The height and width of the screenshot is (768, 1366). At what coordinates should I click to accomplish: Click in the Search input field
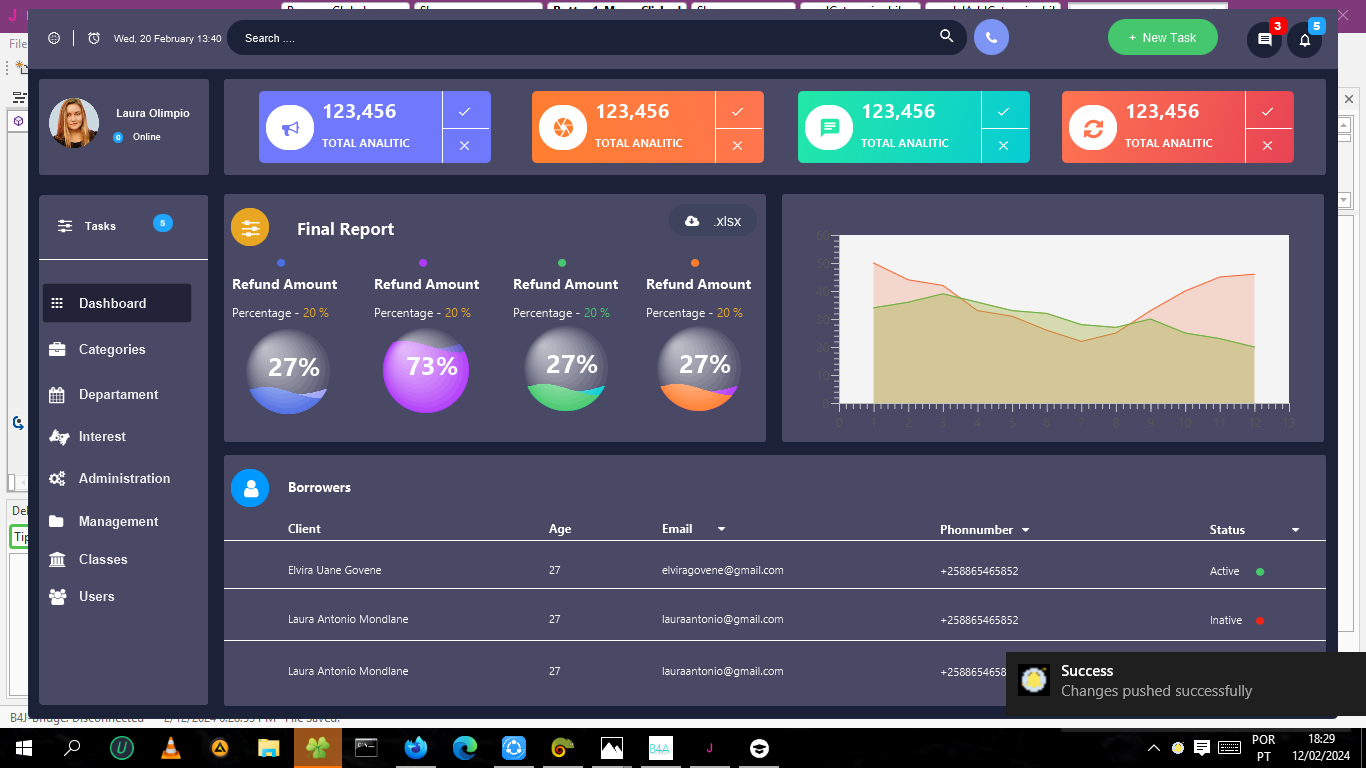[x=597, y=38]
